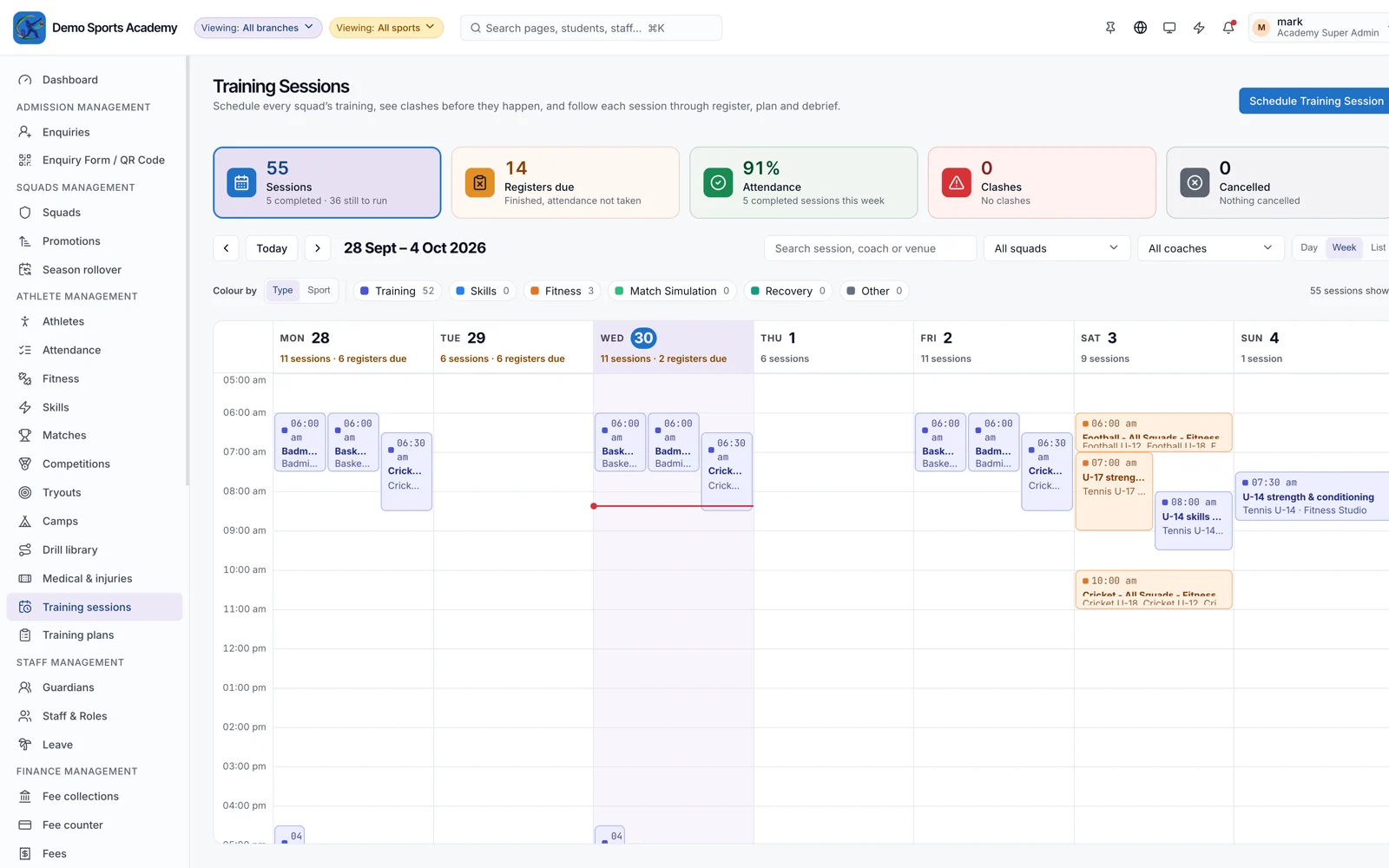The image size is (1389, 868).
Task: Switch to Day view
Action: (x=1309, y=248)
